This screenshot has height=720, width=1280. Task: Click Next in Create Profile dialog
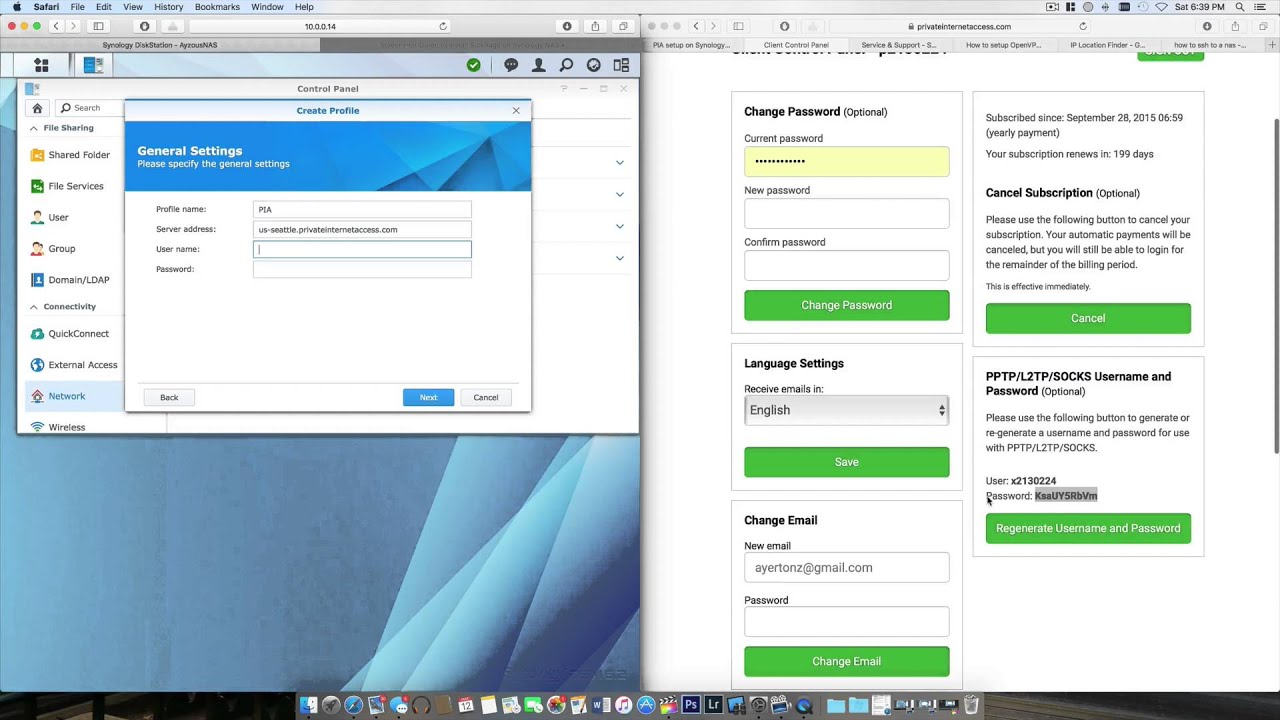[x=428, y=397]
